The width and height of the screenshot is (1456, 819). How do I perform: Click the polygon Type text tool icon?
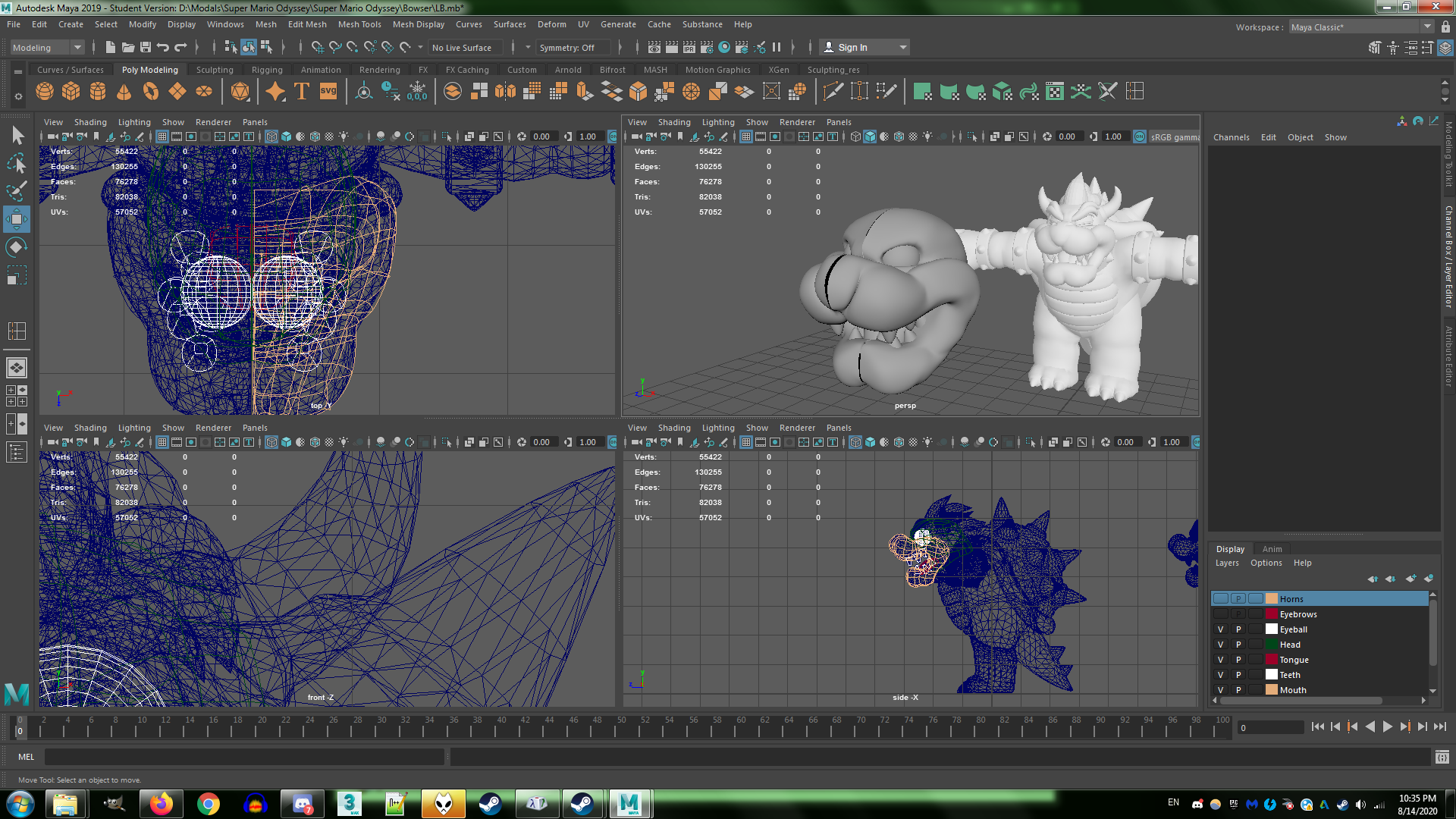point(302,92)
